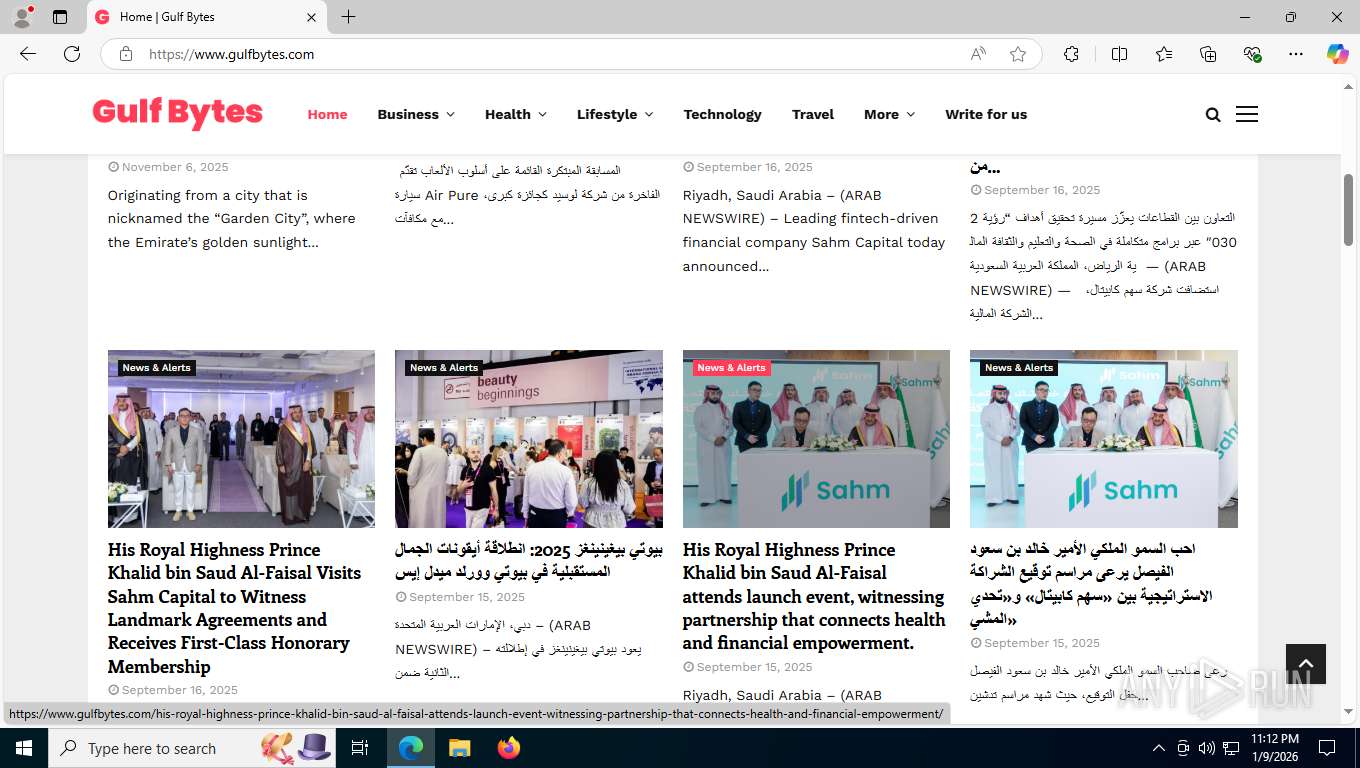Expand the Lifestyle menu dropdown
The image size is (1360, 768).
point(615,115)
